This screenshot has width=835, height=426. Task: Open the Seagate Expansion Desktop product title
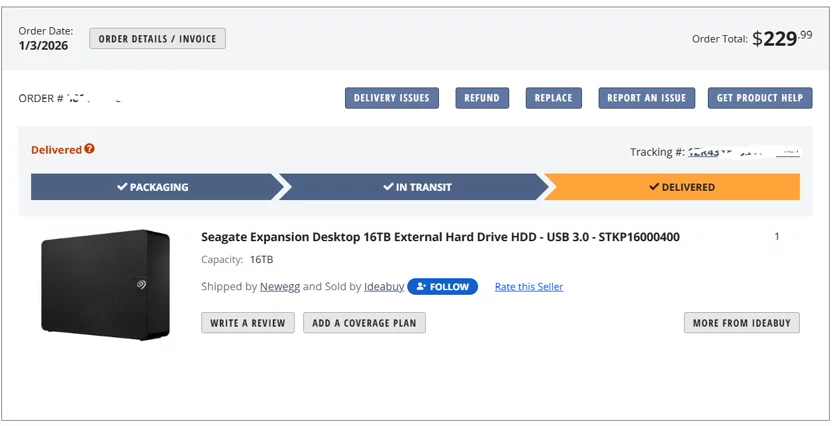440,237
